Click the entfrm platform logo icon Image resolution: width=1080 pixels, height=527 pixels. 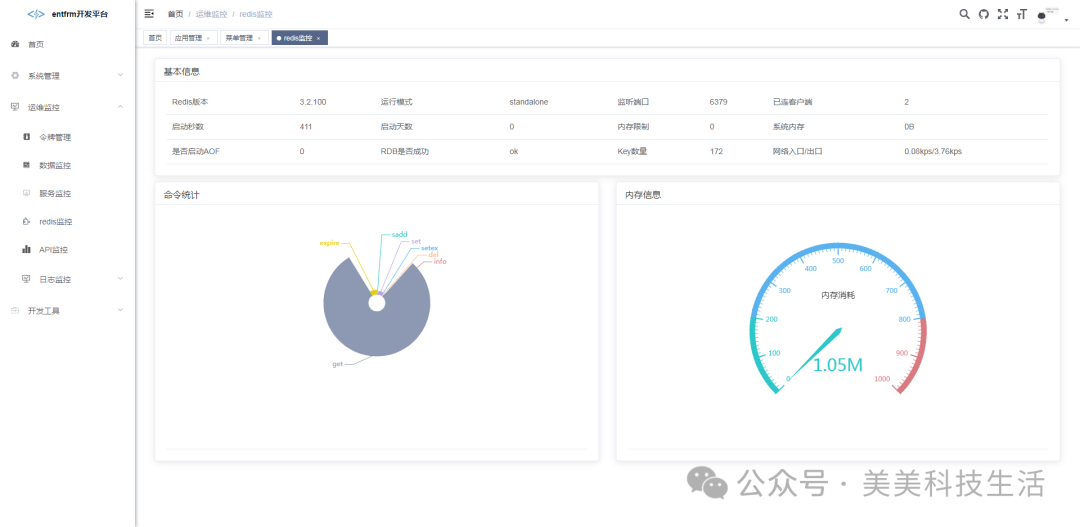tap(36, 14)
